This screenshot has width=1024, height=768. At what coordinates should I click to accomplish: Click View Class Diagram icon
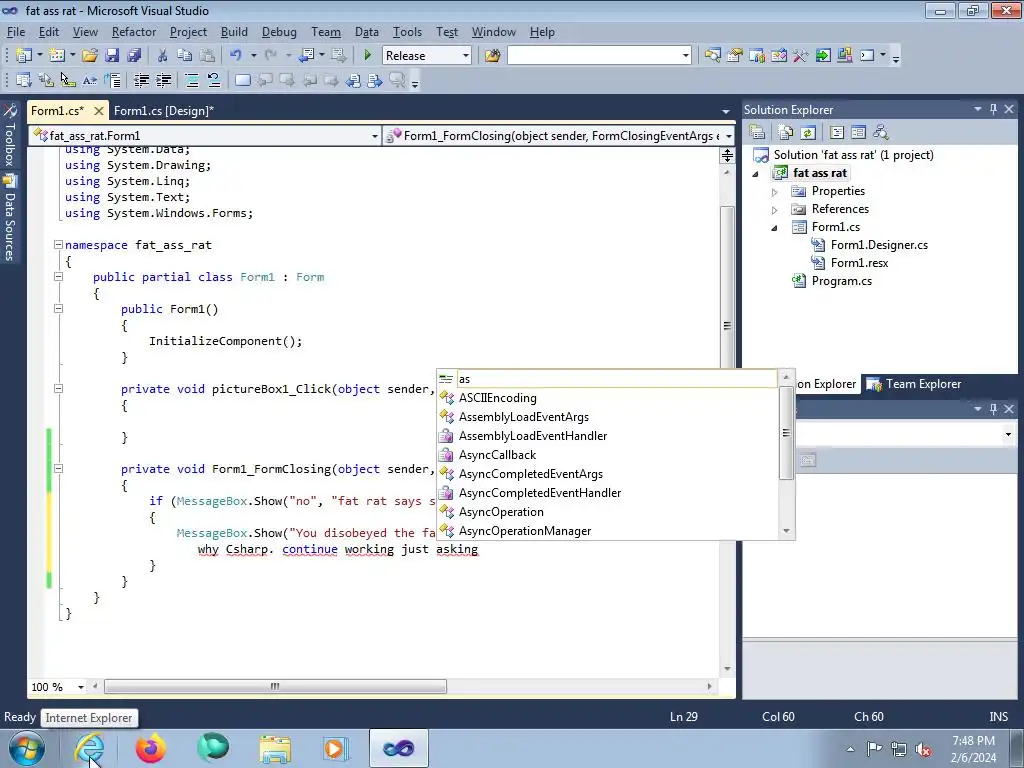tap(881, 133)
